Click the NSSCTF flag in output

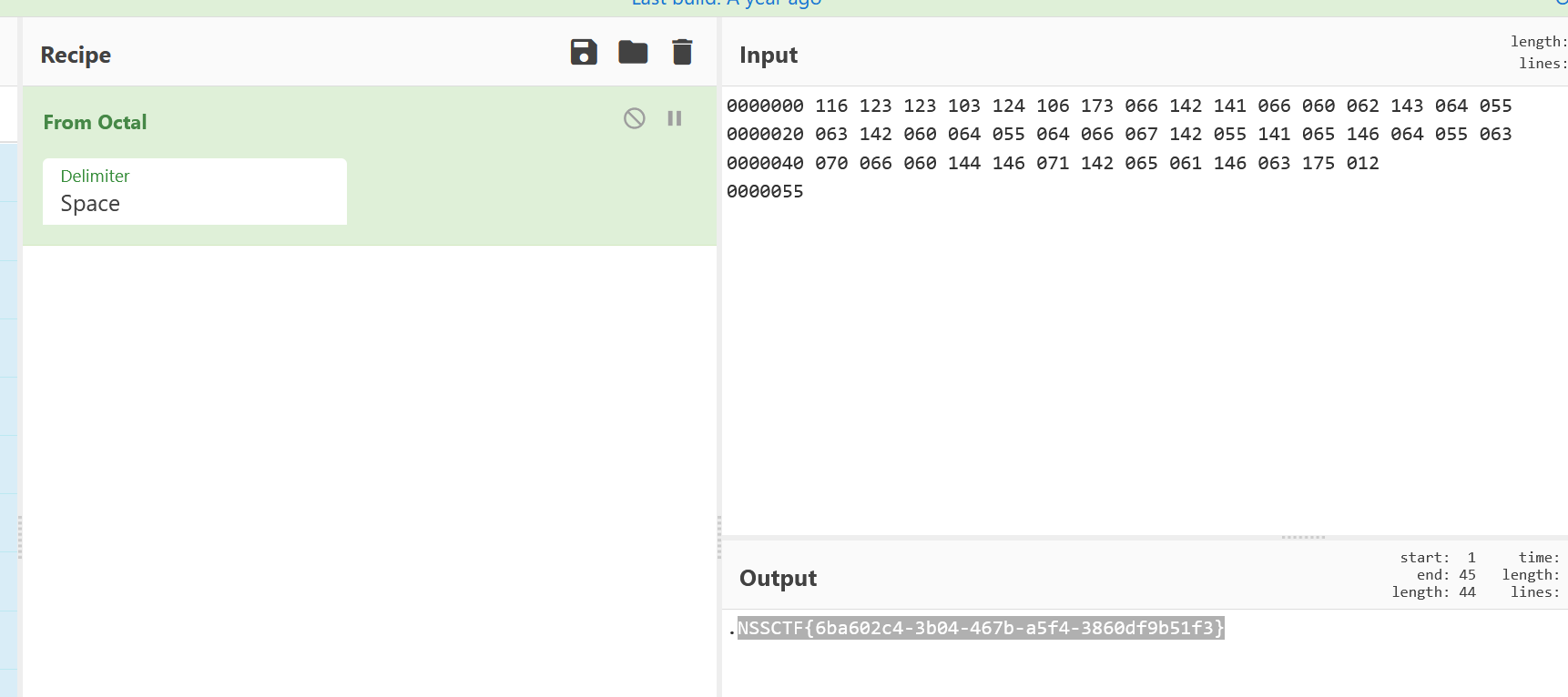click(981, 628)
